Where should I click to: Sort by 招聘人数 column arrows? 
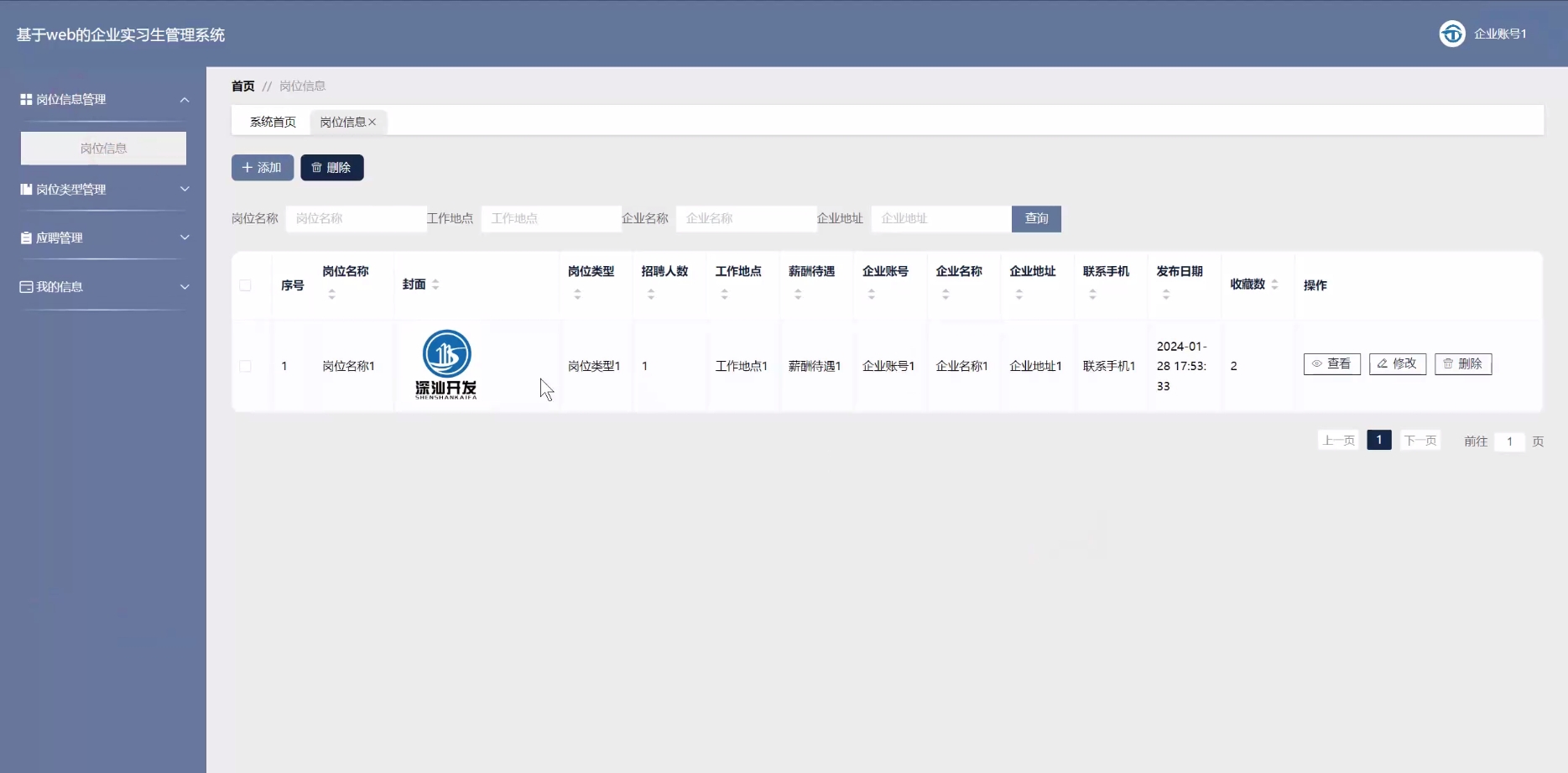[x=651, y=295]
